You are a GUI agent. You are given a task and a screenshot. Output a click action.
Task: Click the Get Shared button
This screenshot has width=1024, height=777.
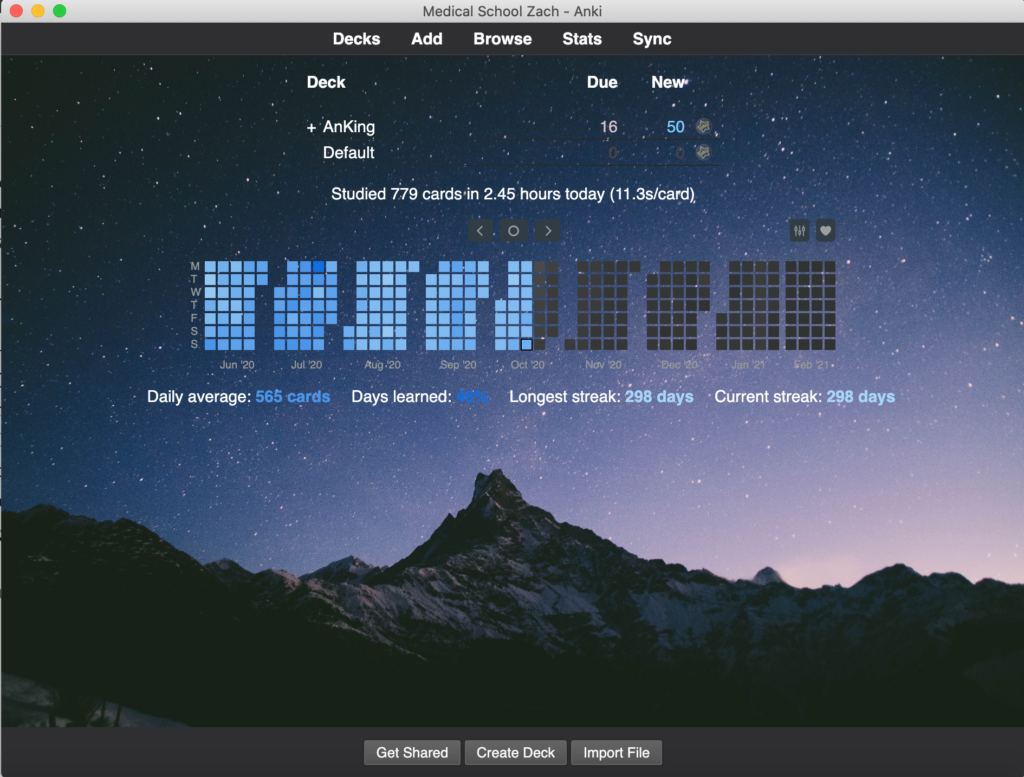tap(412, 752)
